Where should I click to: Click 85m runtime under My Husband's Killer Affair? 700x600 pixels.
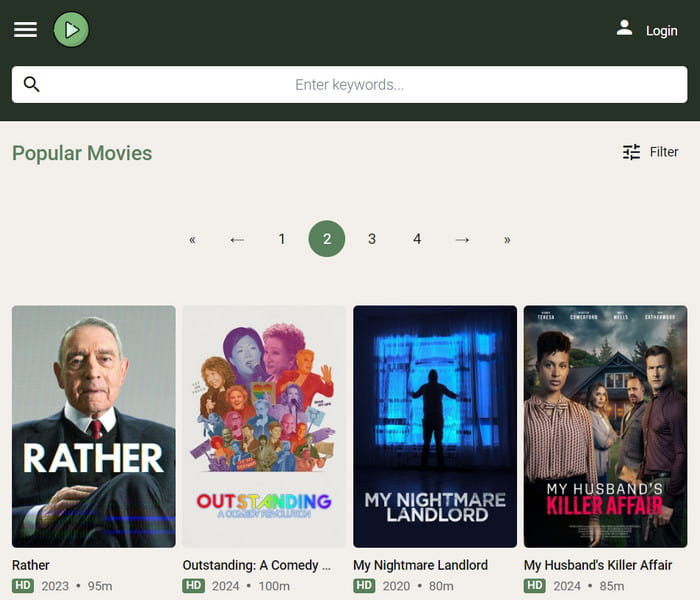pyautogui.click(x=612, y=586)
